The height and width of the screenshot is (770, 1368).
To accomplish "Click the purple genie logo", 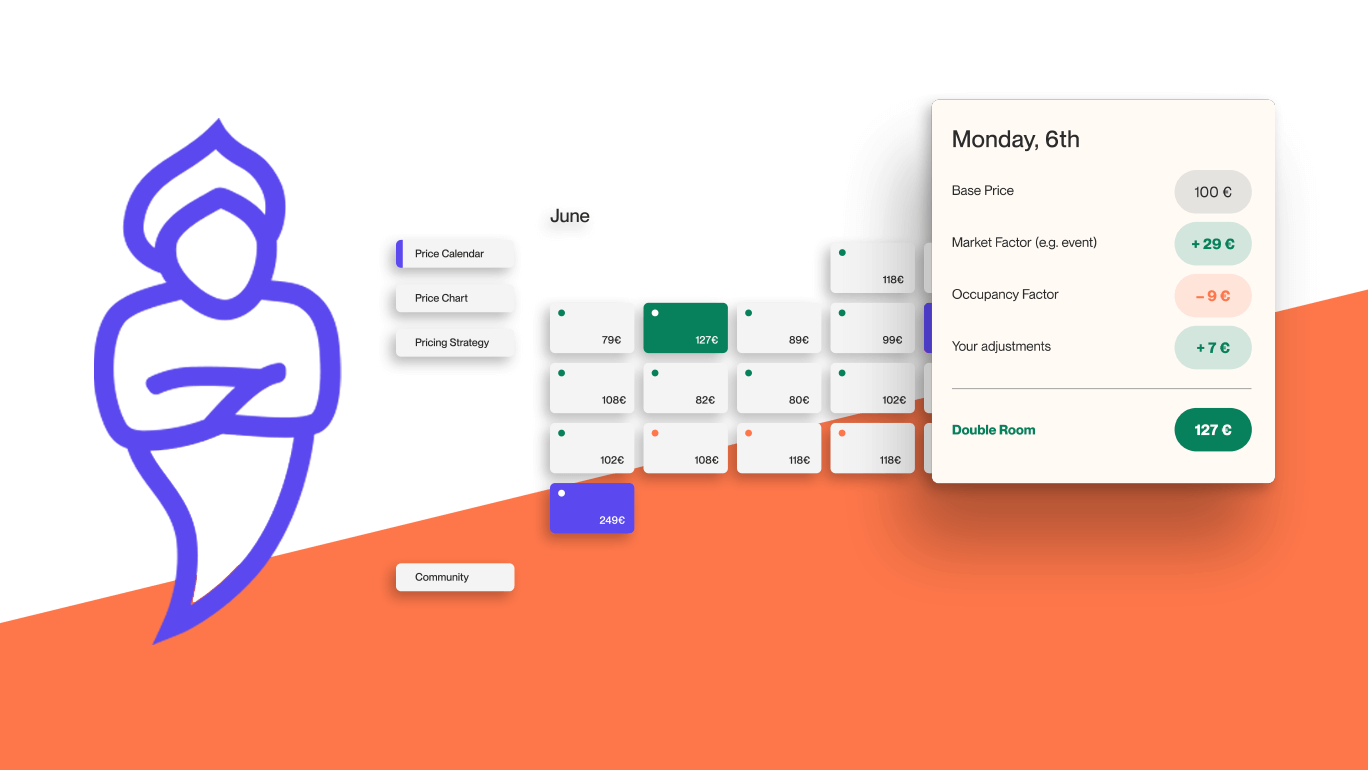I will click(x=218, y=382).
